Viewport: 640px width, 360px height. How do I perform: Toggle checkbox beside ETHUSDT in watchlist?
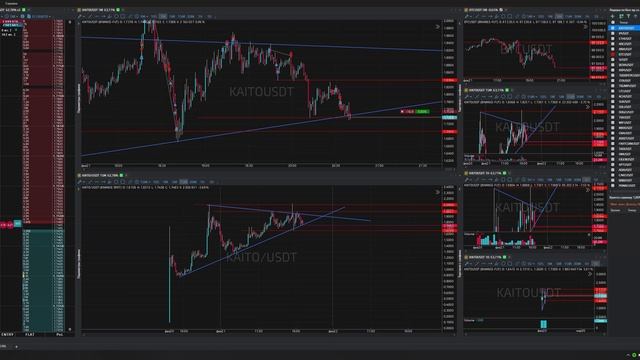[x=613, y=39]
